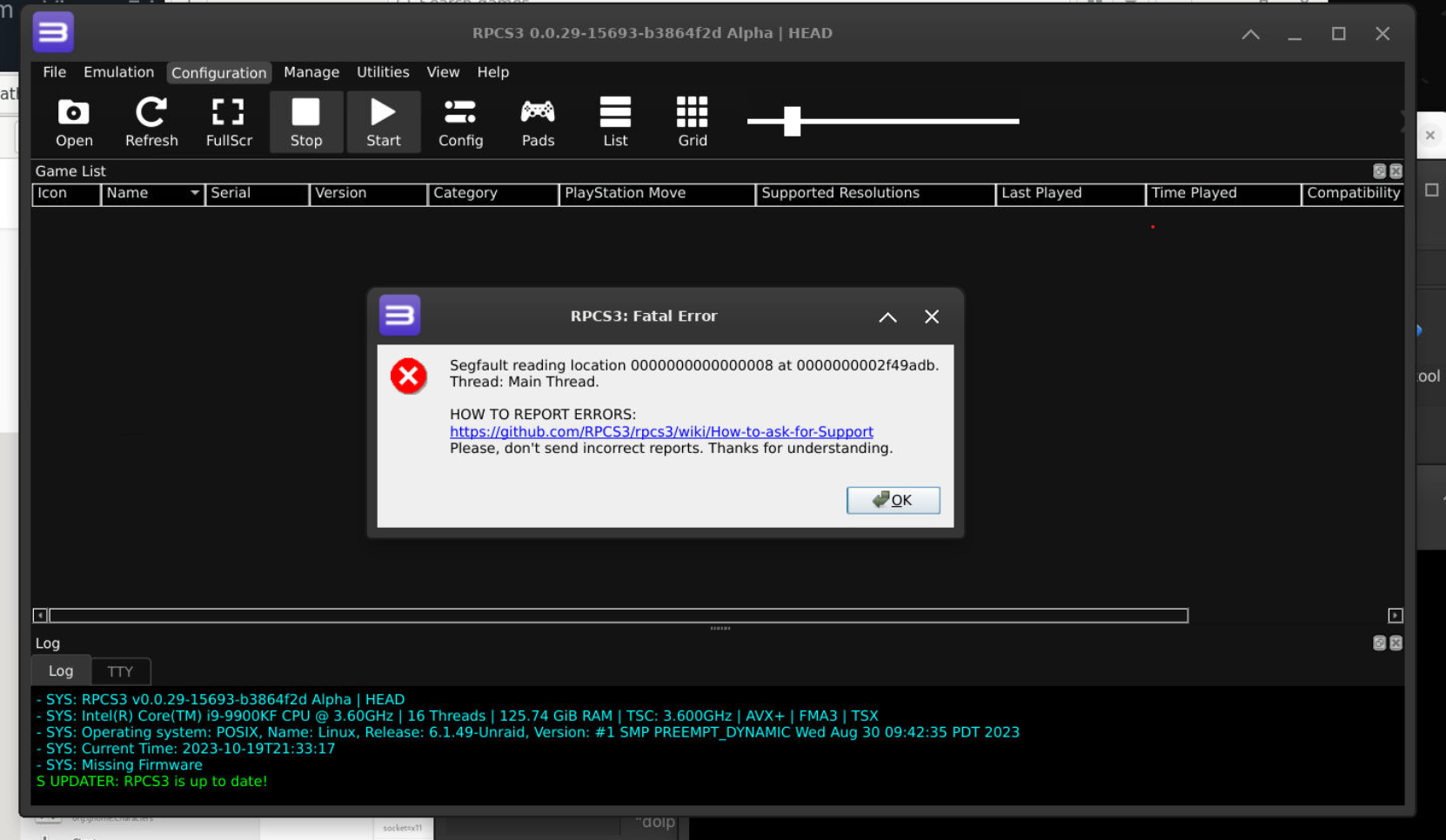Adjust the emulation speed slider
The image size is (1446, 840).
pos(793,122)
